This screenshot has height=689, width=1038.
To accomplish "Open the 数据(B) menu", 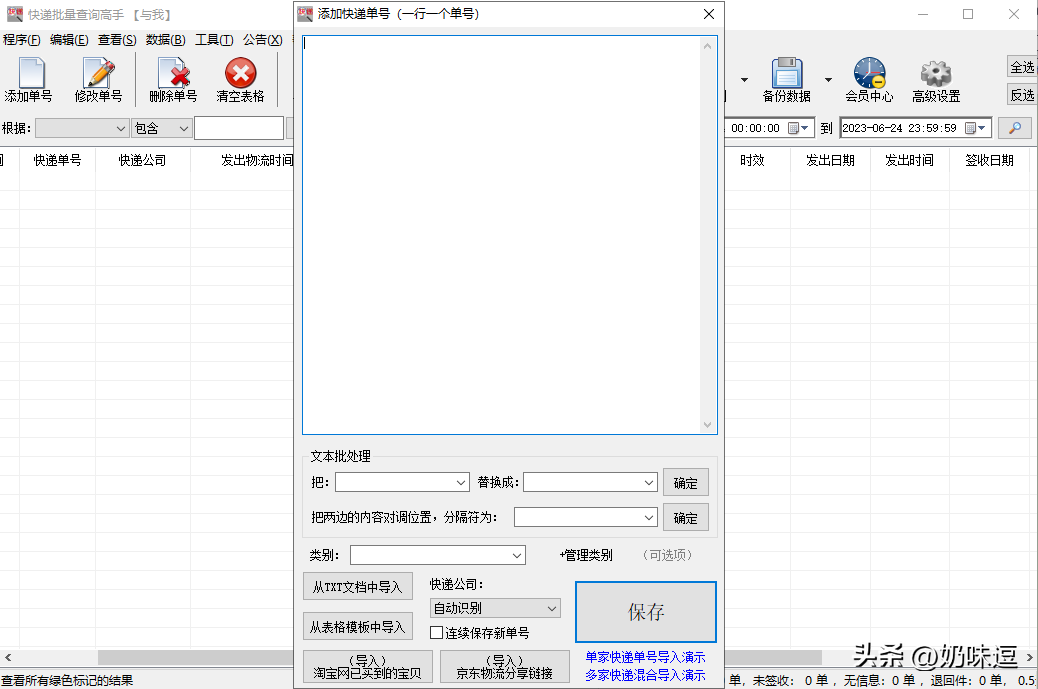I will (x=165, y=40).
